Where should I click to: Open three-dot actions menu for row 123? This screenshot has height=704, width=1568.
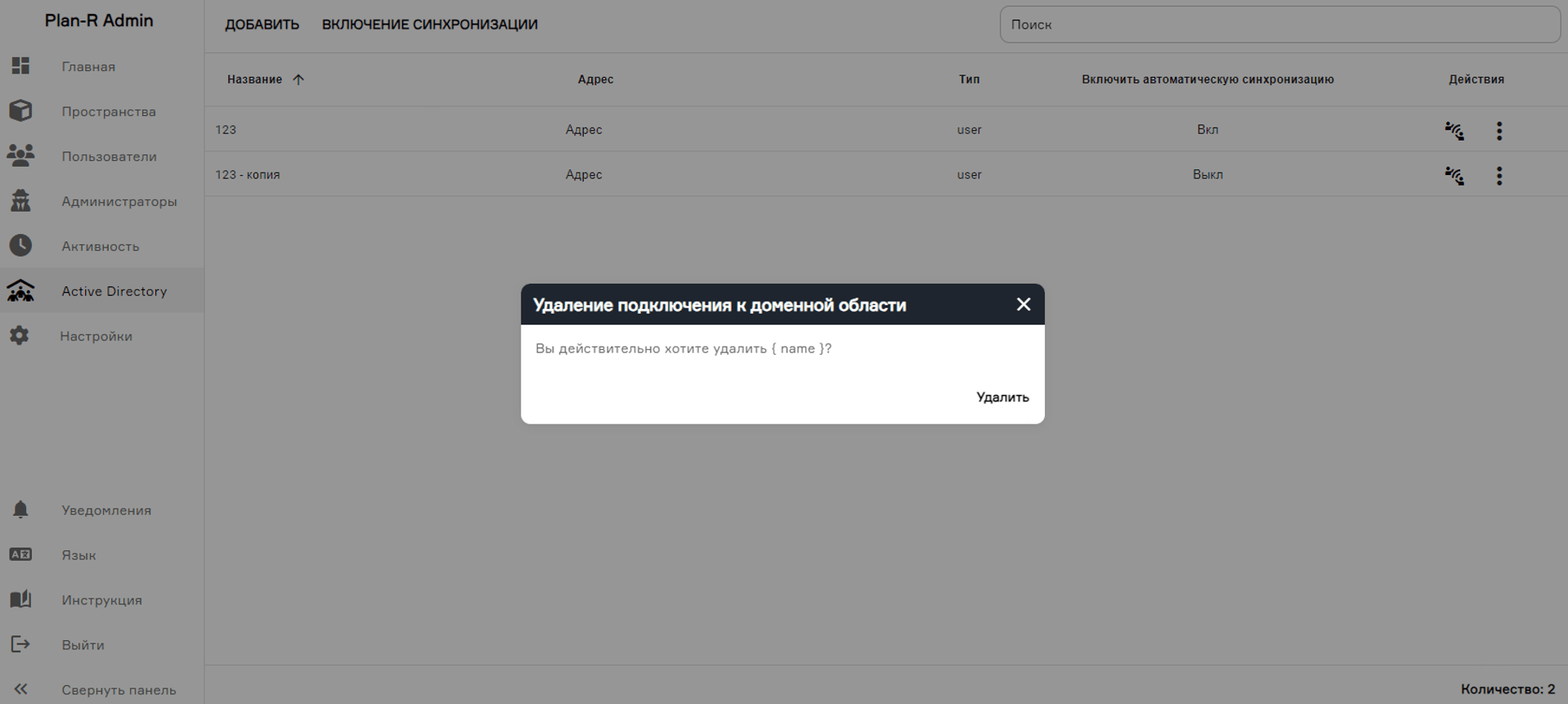pyautogui.click(x=1499, y=131)
